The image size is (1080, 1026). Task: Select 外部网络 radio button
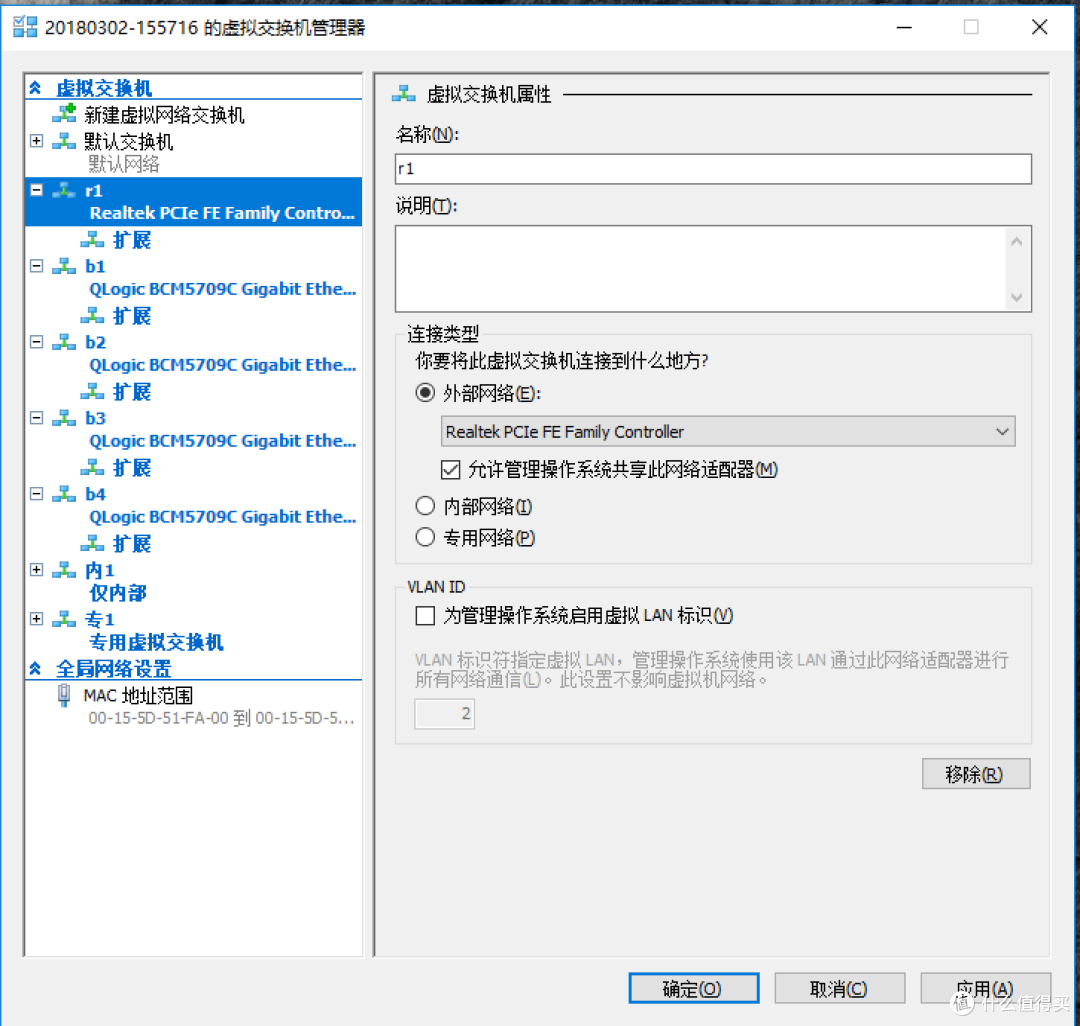(x=425, y=392)
